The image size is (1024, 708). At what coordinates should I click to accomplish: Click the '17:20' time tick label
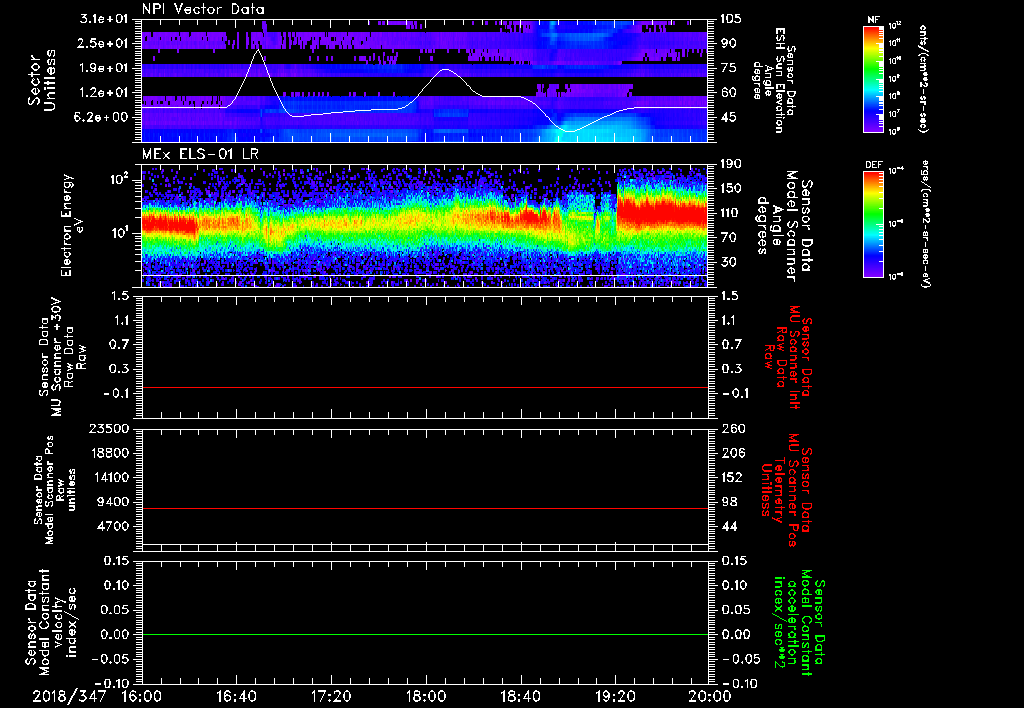tap(331, 697)
